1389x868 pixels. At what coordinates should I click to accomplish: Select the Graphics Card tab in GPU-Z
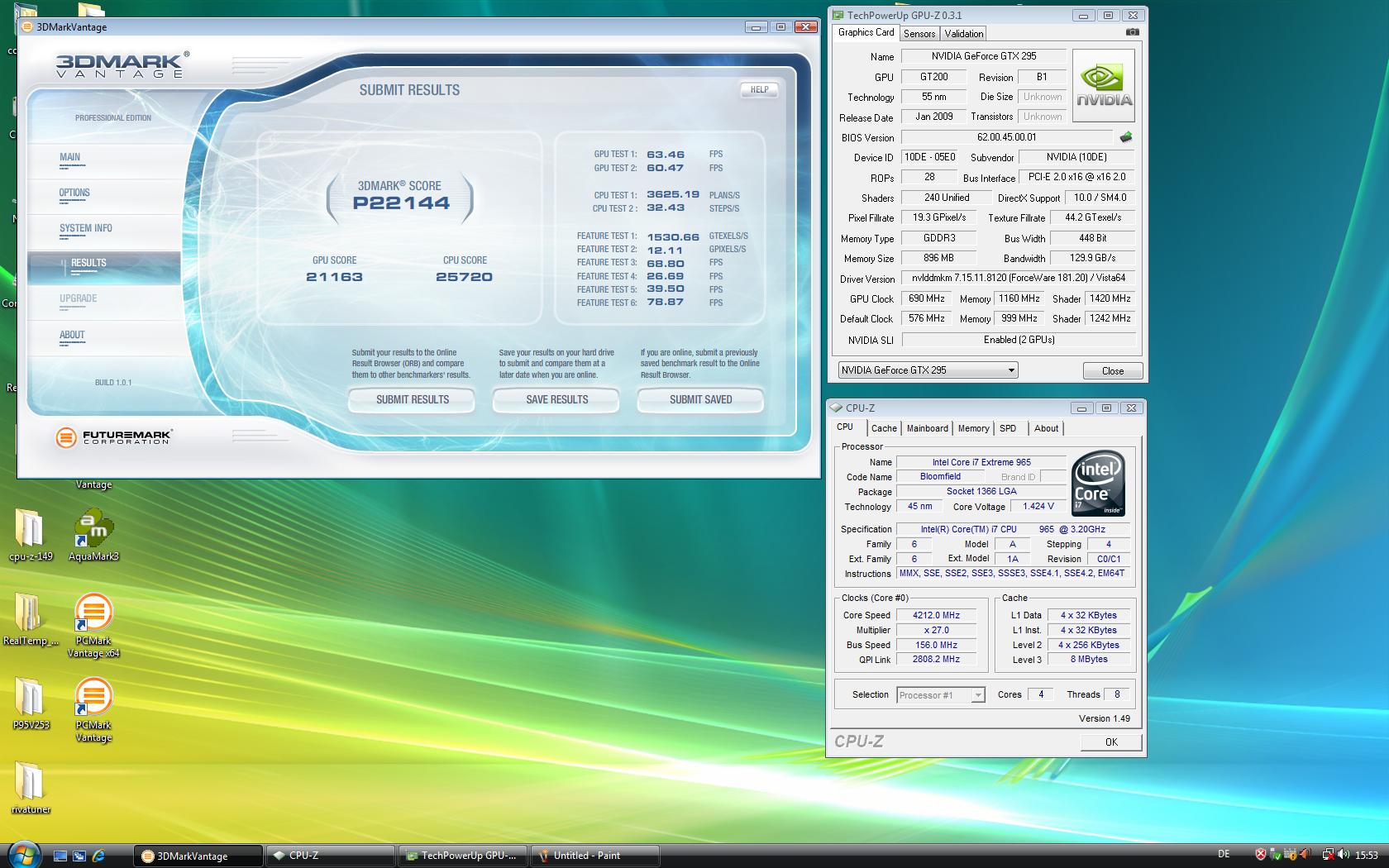(x=866, y=32)
